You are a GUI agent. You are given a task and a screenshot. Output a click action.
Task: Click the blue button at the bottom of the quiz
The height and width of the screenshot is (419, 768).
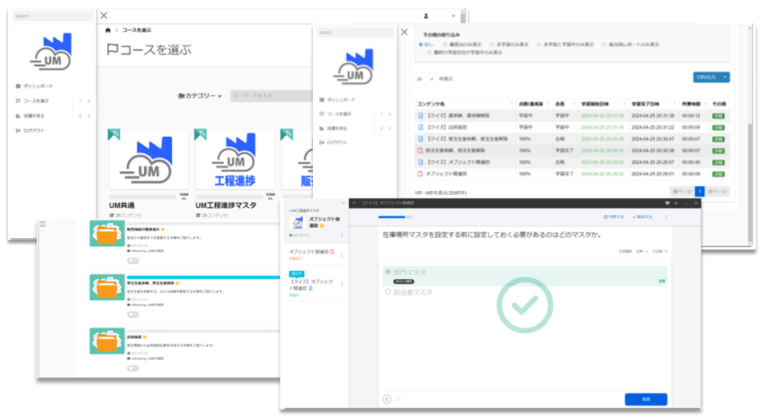pos(646,399)
